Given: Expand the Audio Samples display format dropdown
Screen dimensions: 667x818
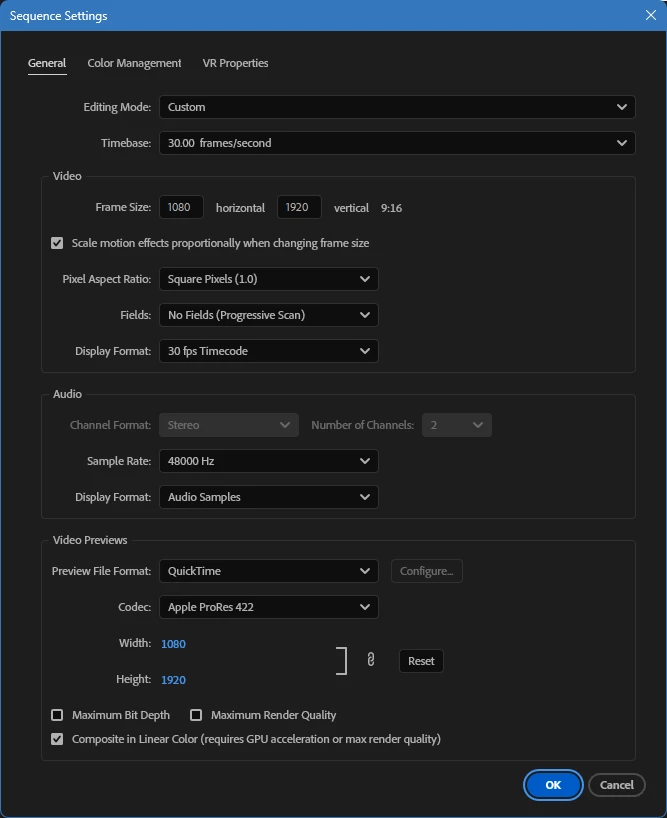Looking at the screenshot, I should pyautogui.click(x=269, y=497).
